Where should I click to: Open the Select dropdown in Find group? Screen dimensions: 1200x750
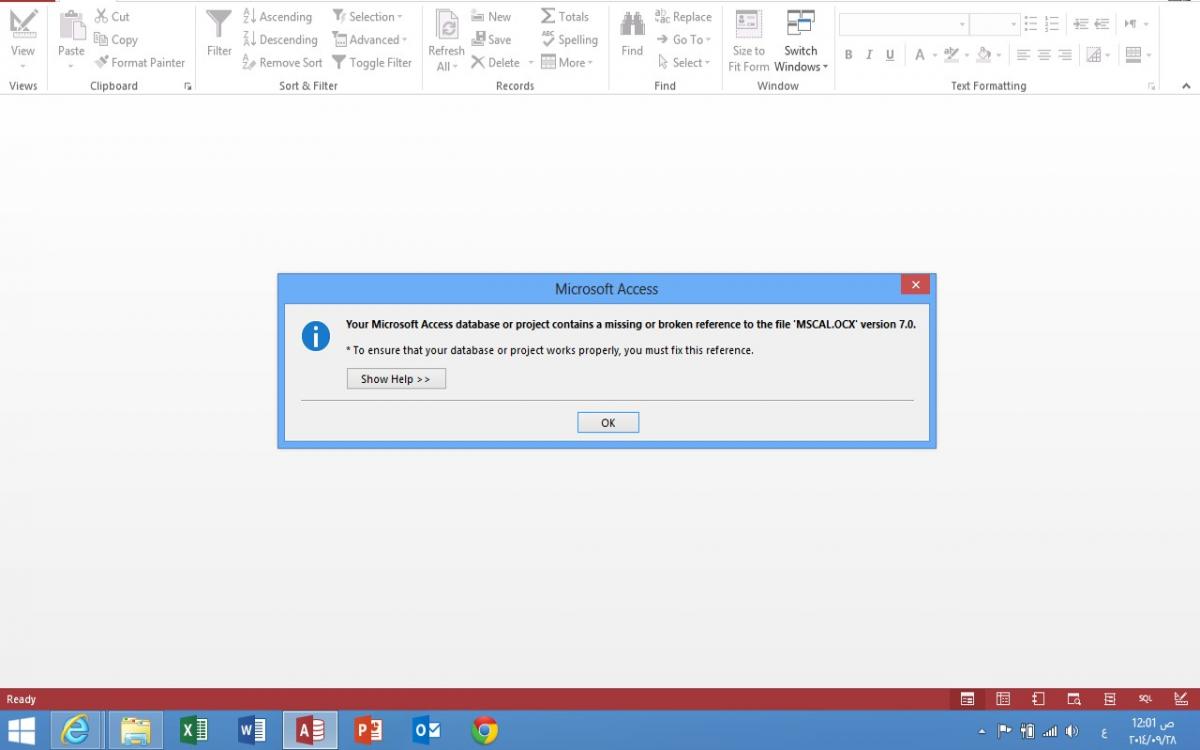pyautogui.click(x=684, y=63)
